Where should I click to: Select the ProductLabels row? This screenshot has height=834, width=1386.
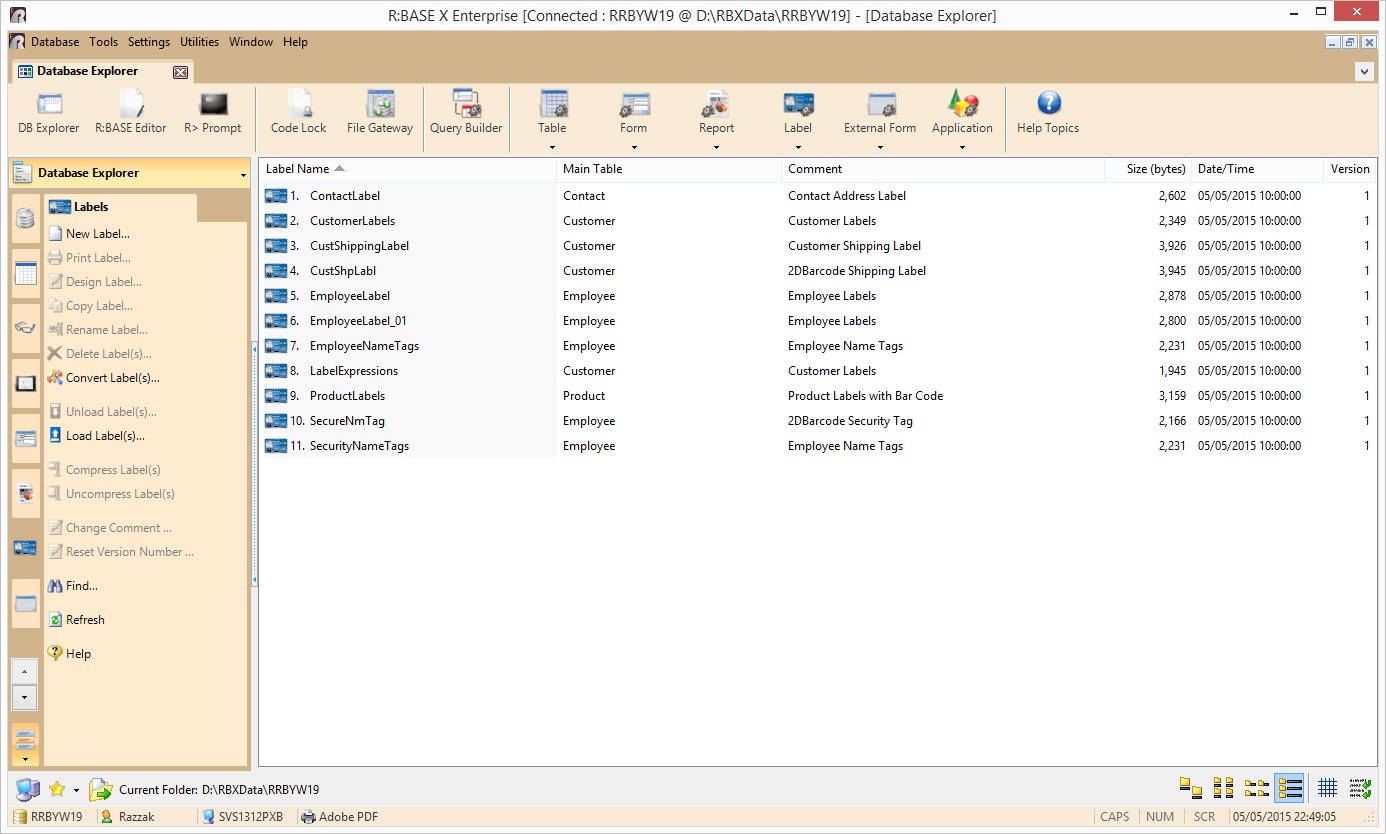pyautogui.click(x=347, y=396)
